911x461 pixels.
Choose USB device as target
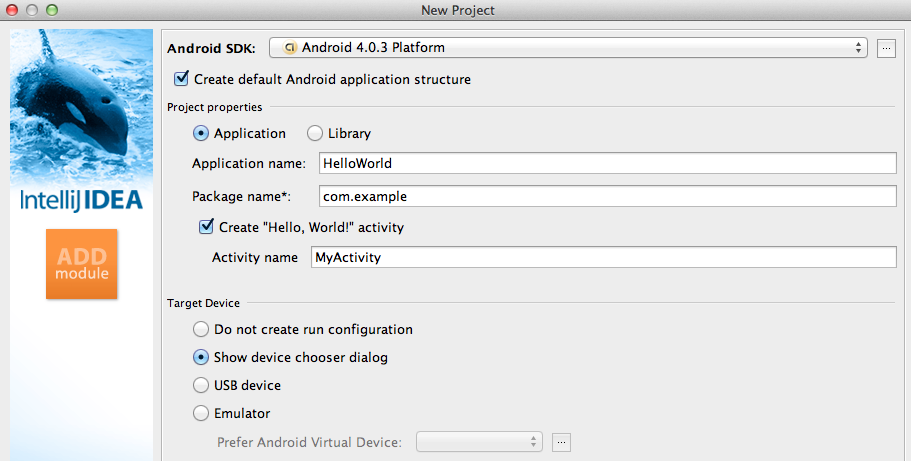[200, 385]
